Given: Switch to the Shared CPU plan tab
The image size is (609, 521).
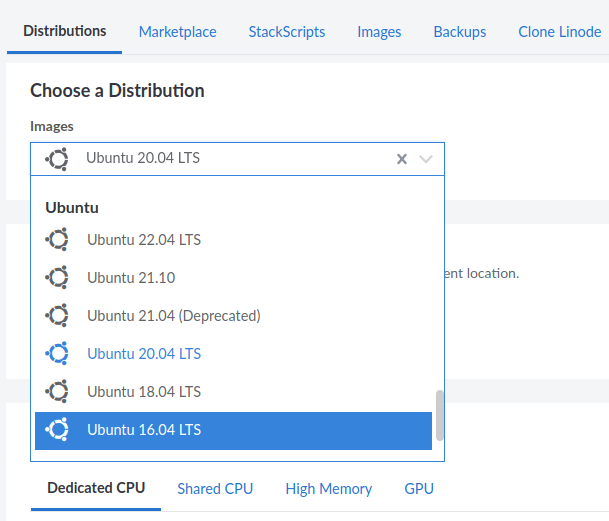Looking at the screenshot, I should point(215,489).
